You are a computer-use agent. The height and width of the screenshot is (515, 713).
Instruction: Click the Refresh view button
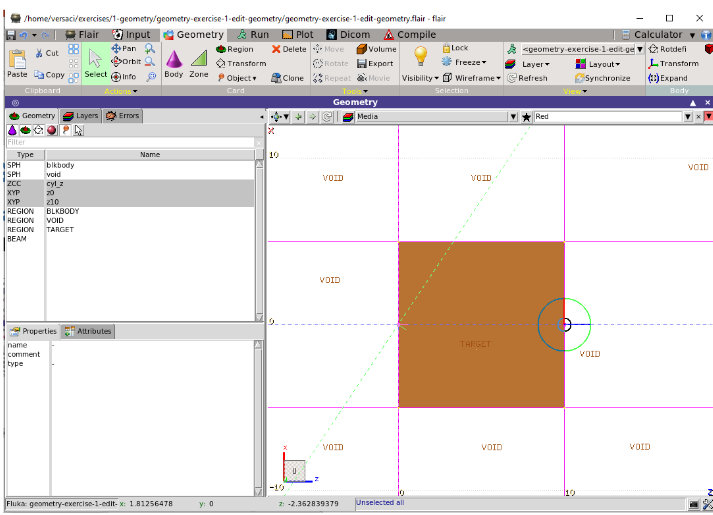click(527, 78)
